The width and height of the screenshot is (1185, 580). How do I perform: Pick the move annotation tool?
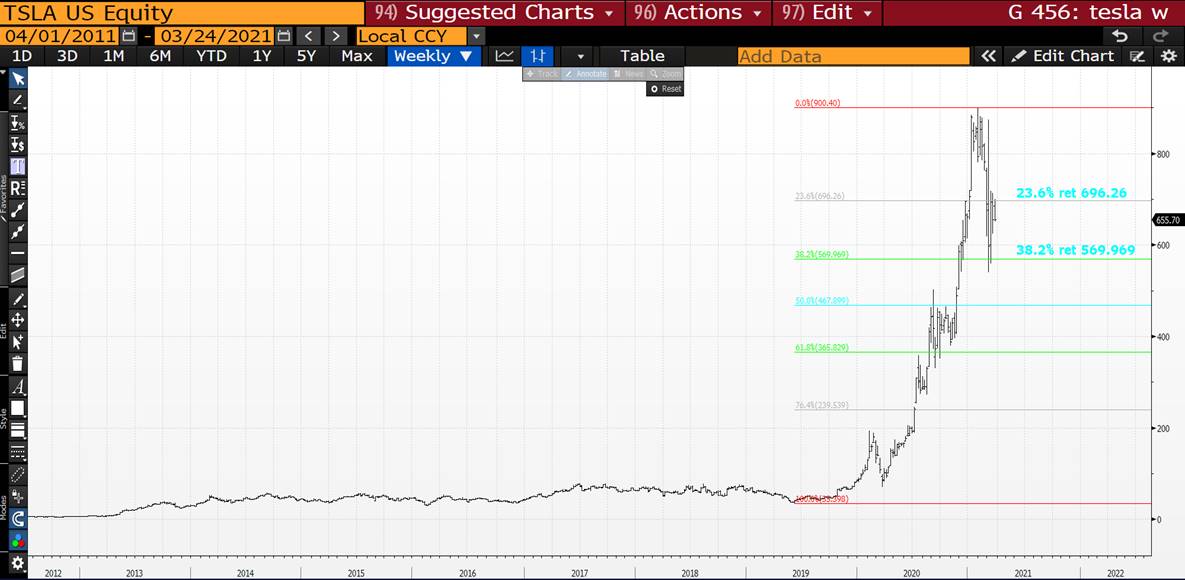(x=18, y=320)
